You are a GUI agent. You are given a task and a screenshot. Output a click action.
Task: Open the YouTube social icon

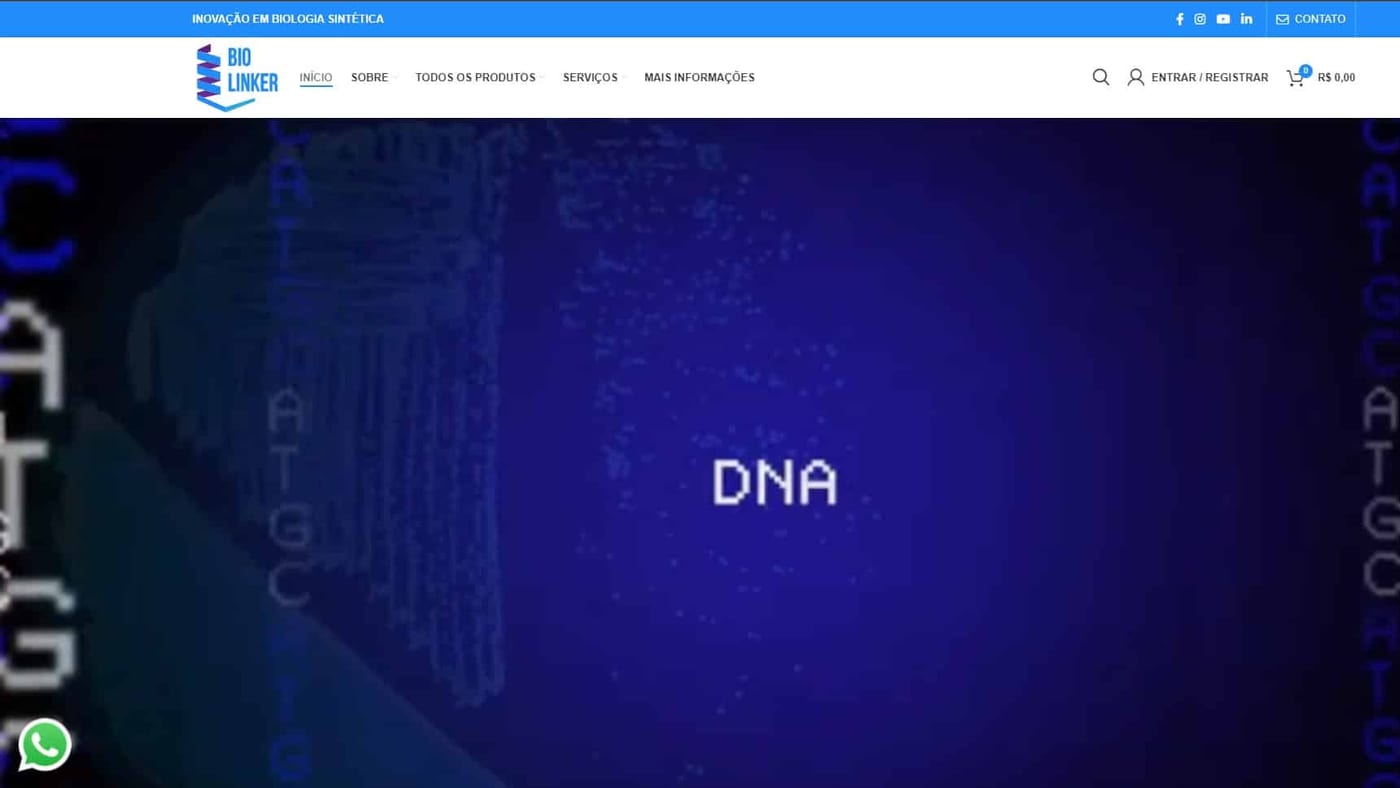click(1223, 19)
